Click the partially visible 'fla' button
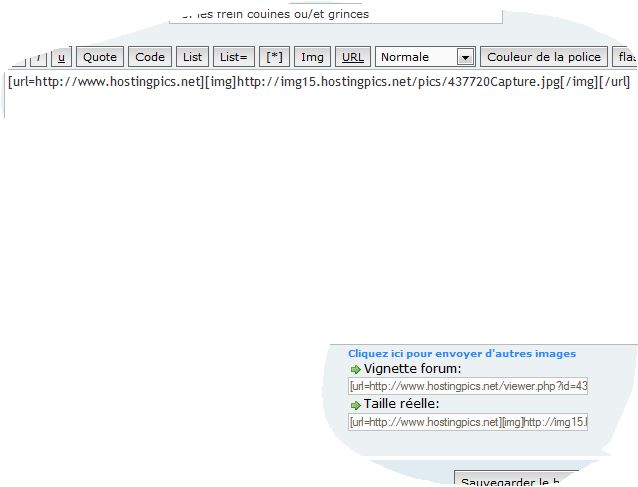Screen dimensions: 638x487 (x=625, y=57)
